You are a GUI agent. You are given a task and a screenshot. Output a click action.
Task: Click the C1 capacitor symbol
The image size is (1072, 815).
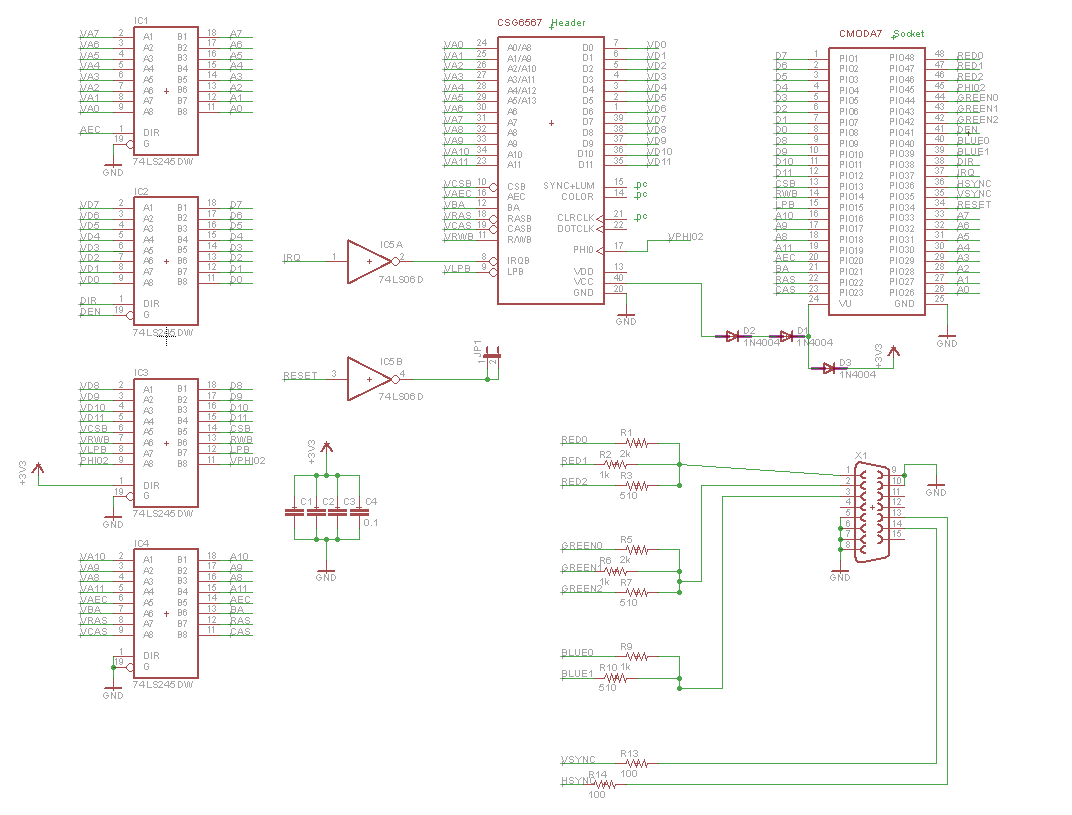point(294,512)
